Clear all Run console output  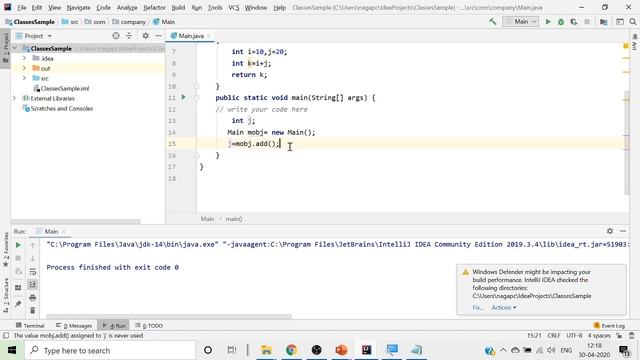click(x=33, y=311)
